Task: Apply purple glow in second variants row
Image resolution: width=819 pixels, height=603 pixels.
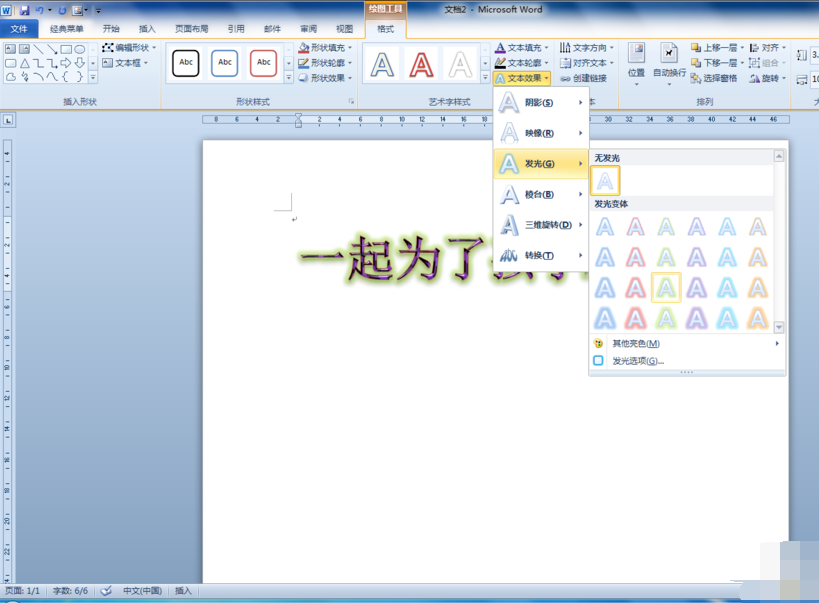Action: (x=697, y=257)
